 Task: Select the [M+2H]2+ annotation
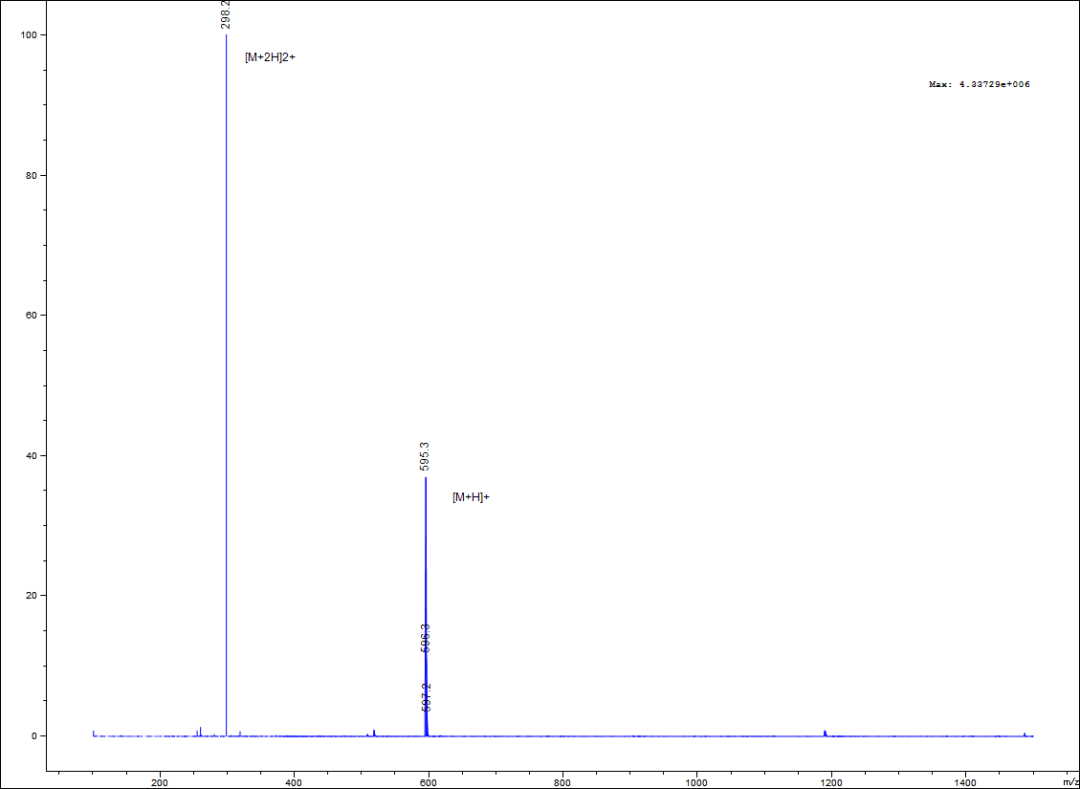pyautogui.click(x=270, y=58)
